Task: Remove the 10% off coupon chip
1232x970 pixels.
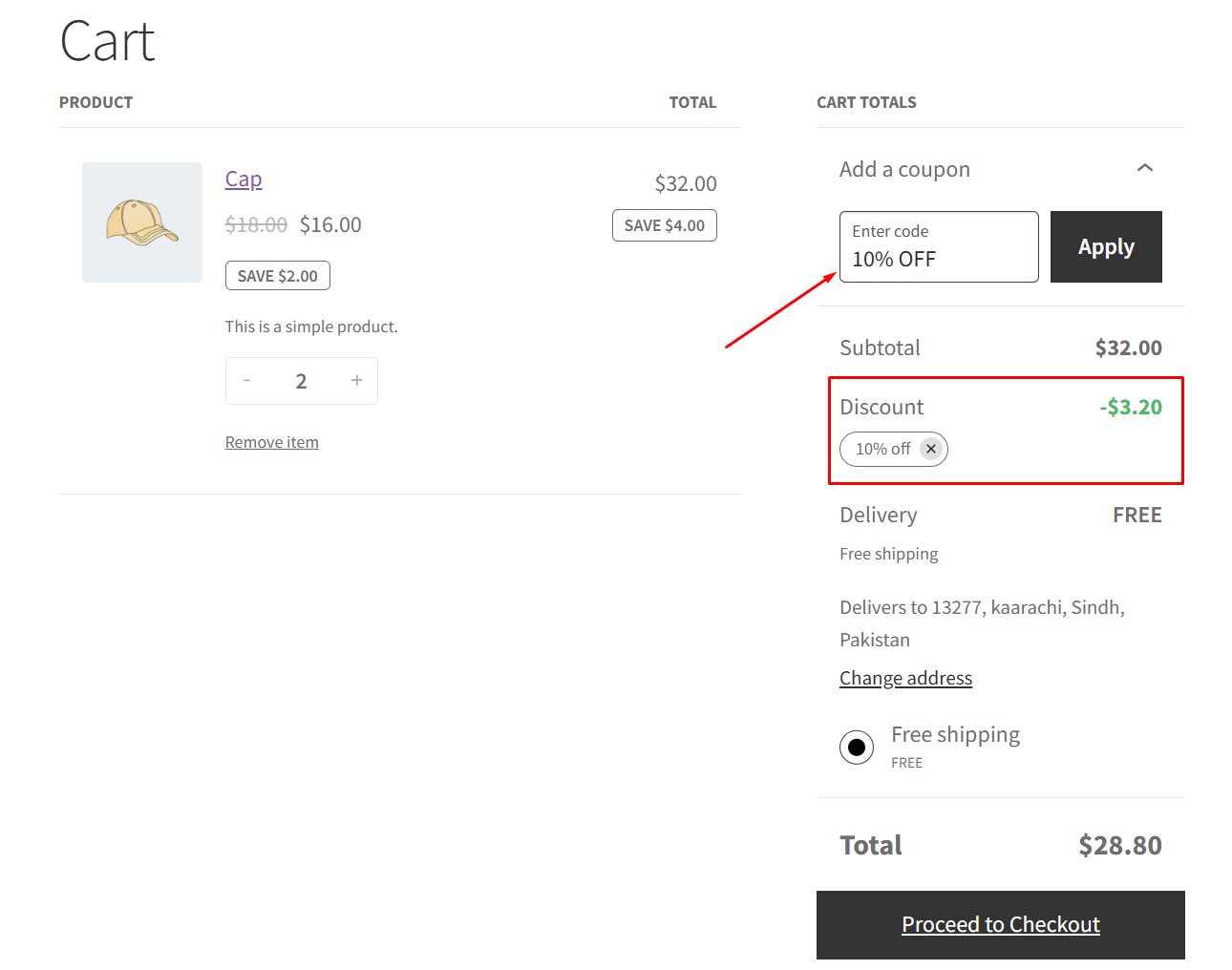Action: pyautogui.click(x=931, y=449)
